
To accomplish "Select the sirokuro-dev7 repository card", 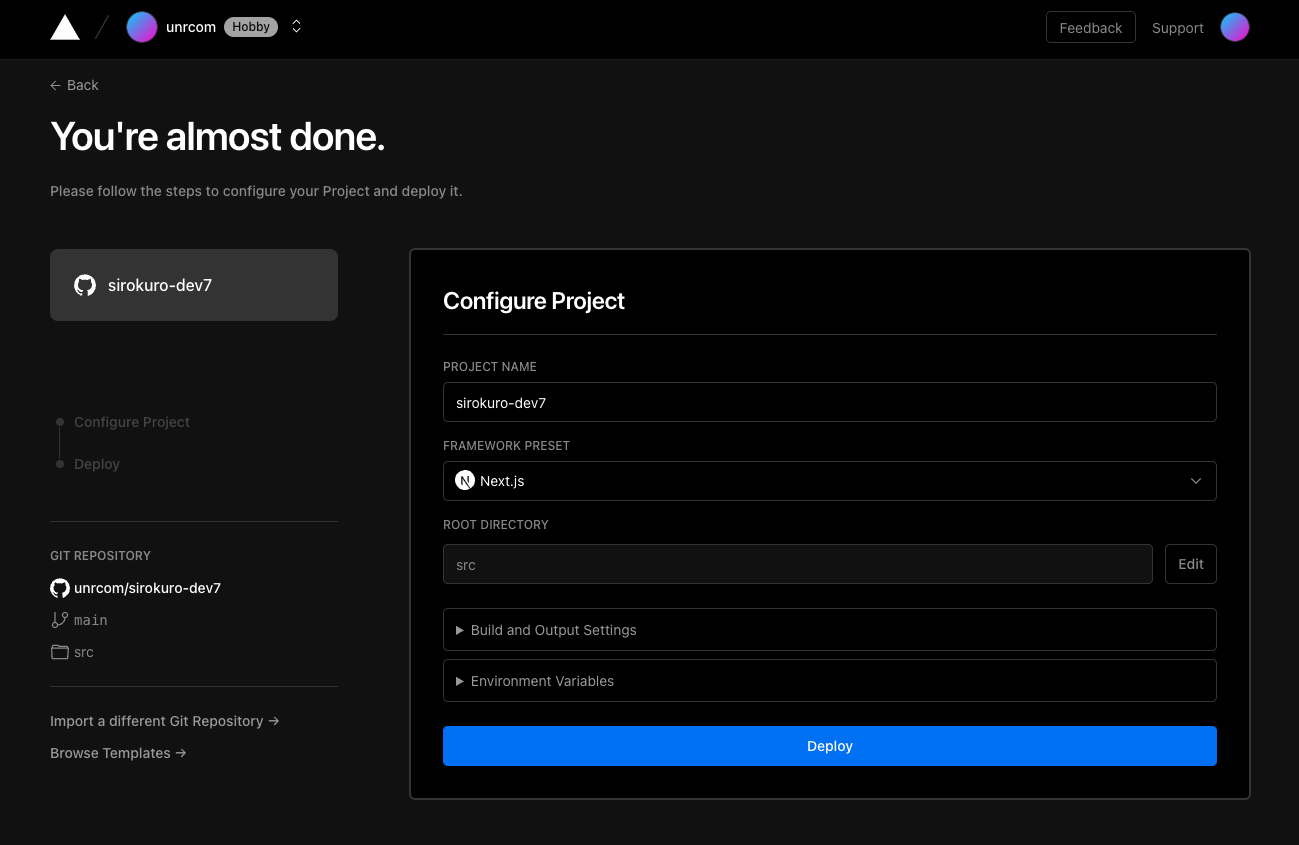I will coord(194,285).
